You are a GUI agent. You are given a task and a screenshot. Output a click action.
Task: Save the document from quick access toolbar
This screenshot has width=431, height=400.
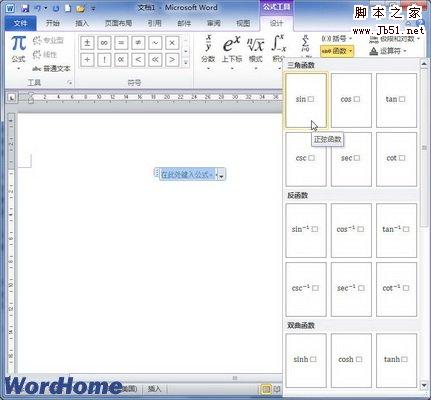tap(25, 8)
